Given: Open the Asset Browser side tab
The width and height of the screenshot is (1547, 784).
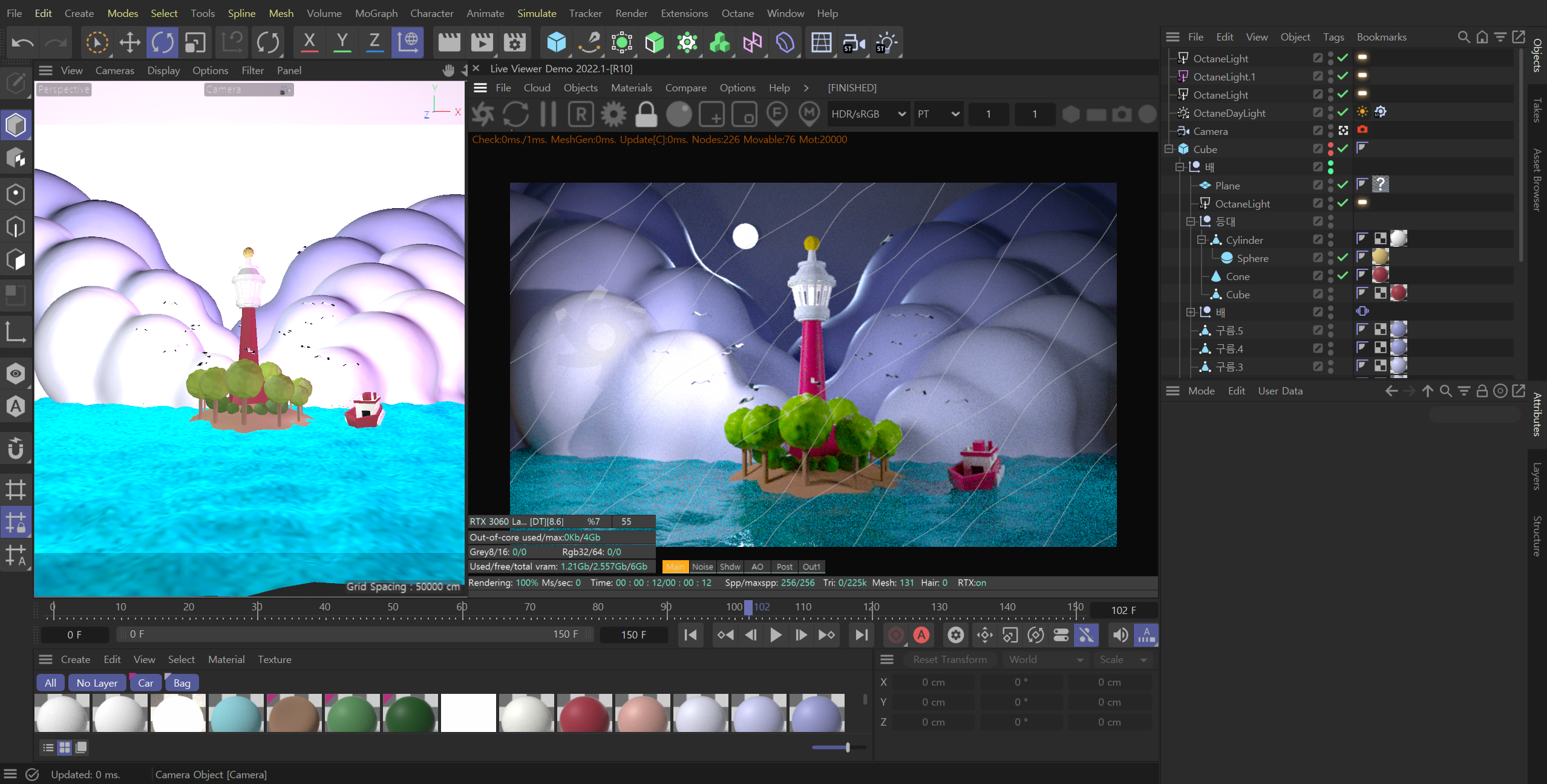Looking at the screenshot, I should [x=1537, y=180].
